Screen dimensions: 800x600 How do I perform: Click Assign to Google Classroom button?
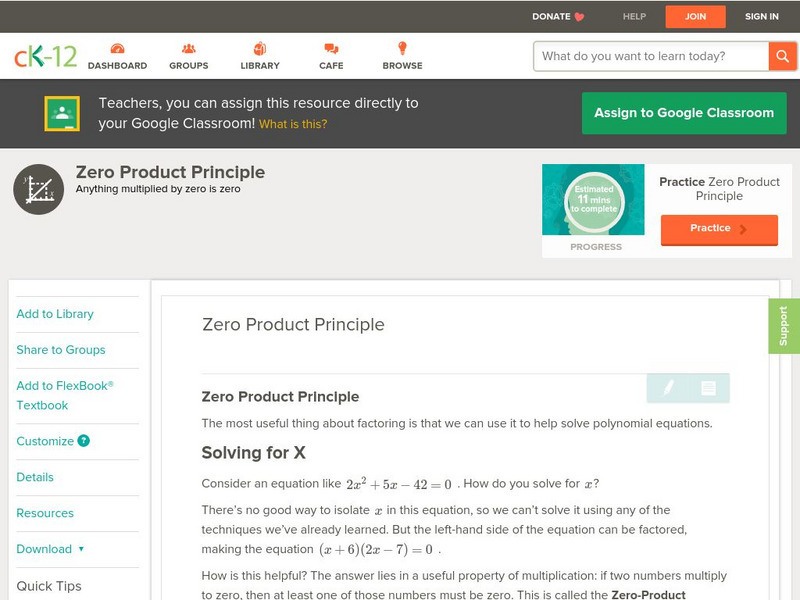coord(684,113)
